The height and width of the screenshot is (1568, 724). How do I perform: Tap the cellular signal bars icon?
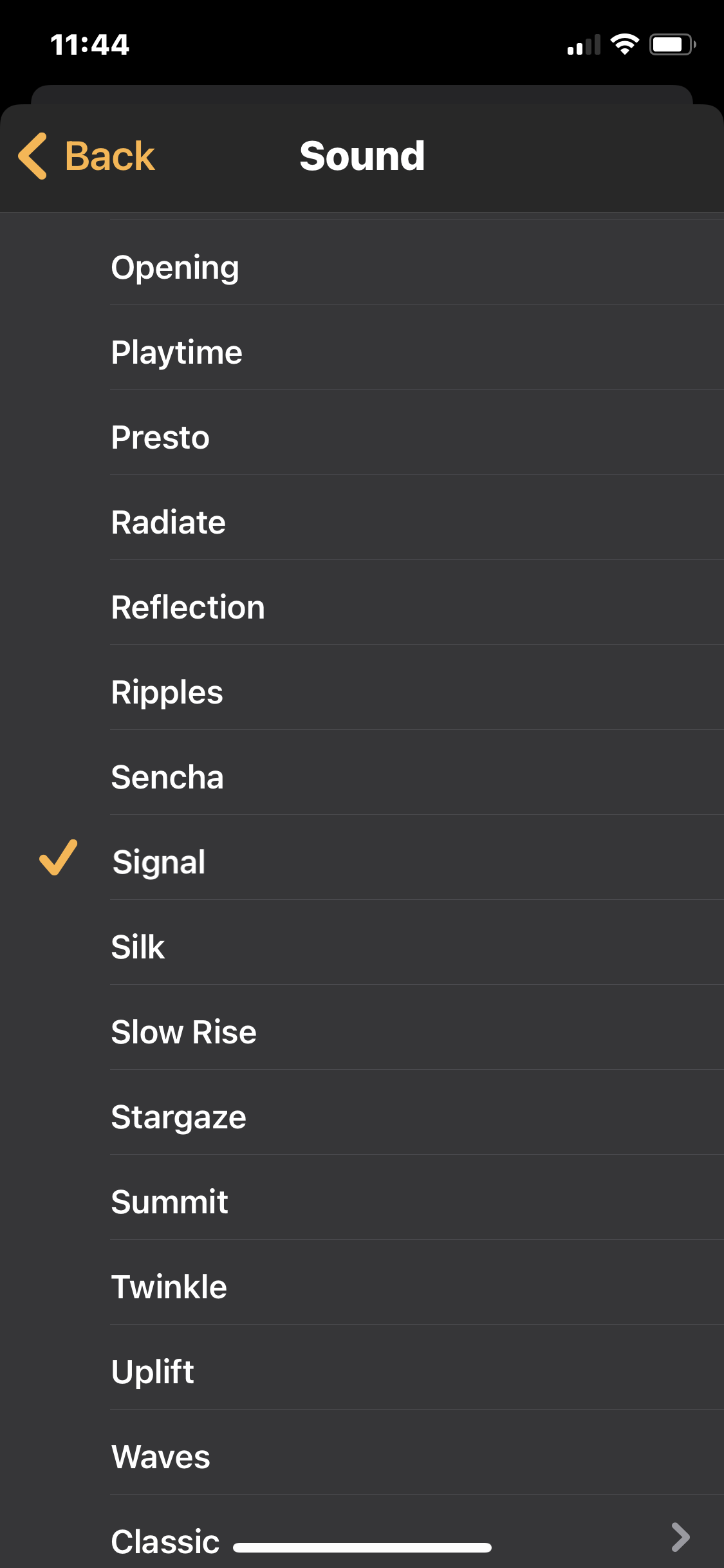click(x=584, y=45)
